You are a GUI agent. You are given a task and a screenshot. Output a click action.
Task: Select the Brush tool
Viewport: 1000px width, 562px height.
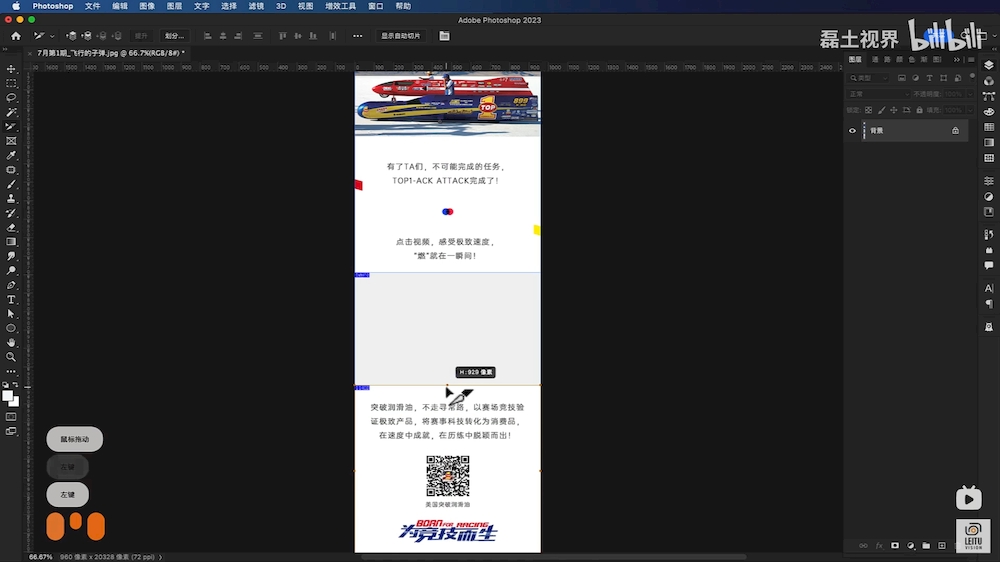coord(11,184)
